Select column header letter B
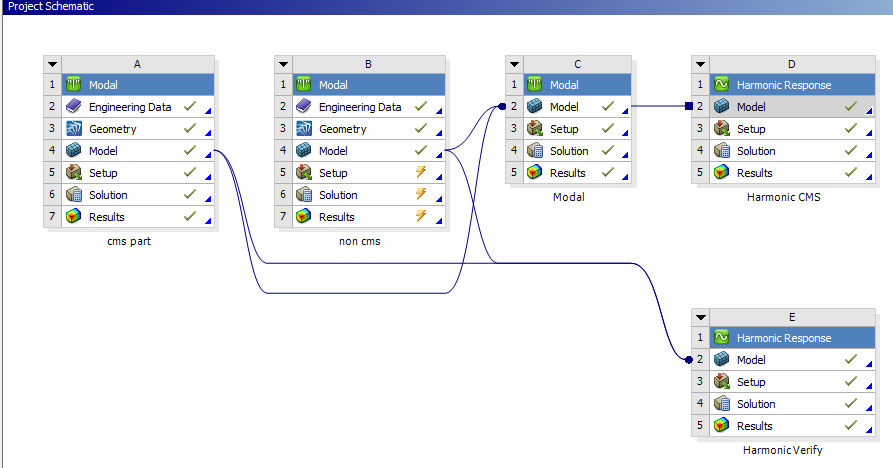 (368, 64)
